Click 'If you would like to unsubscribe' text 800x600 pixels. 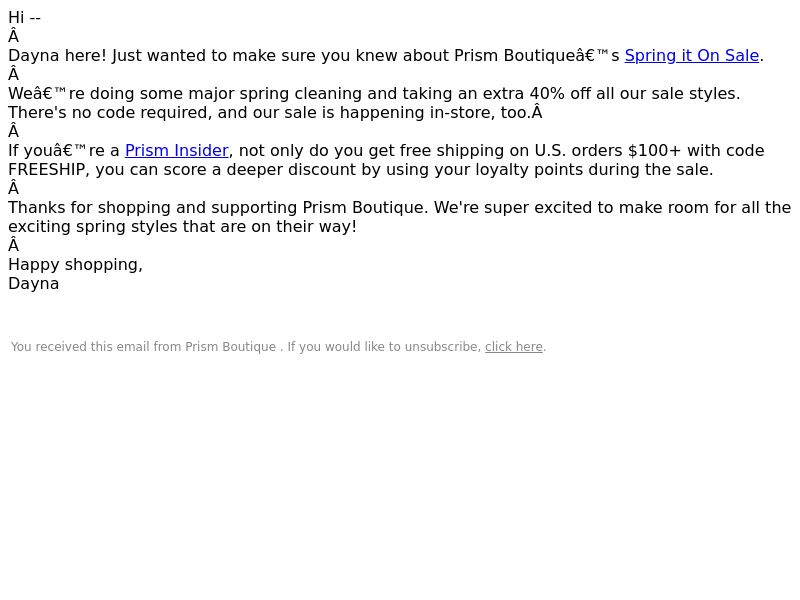(x=384, y=347)
